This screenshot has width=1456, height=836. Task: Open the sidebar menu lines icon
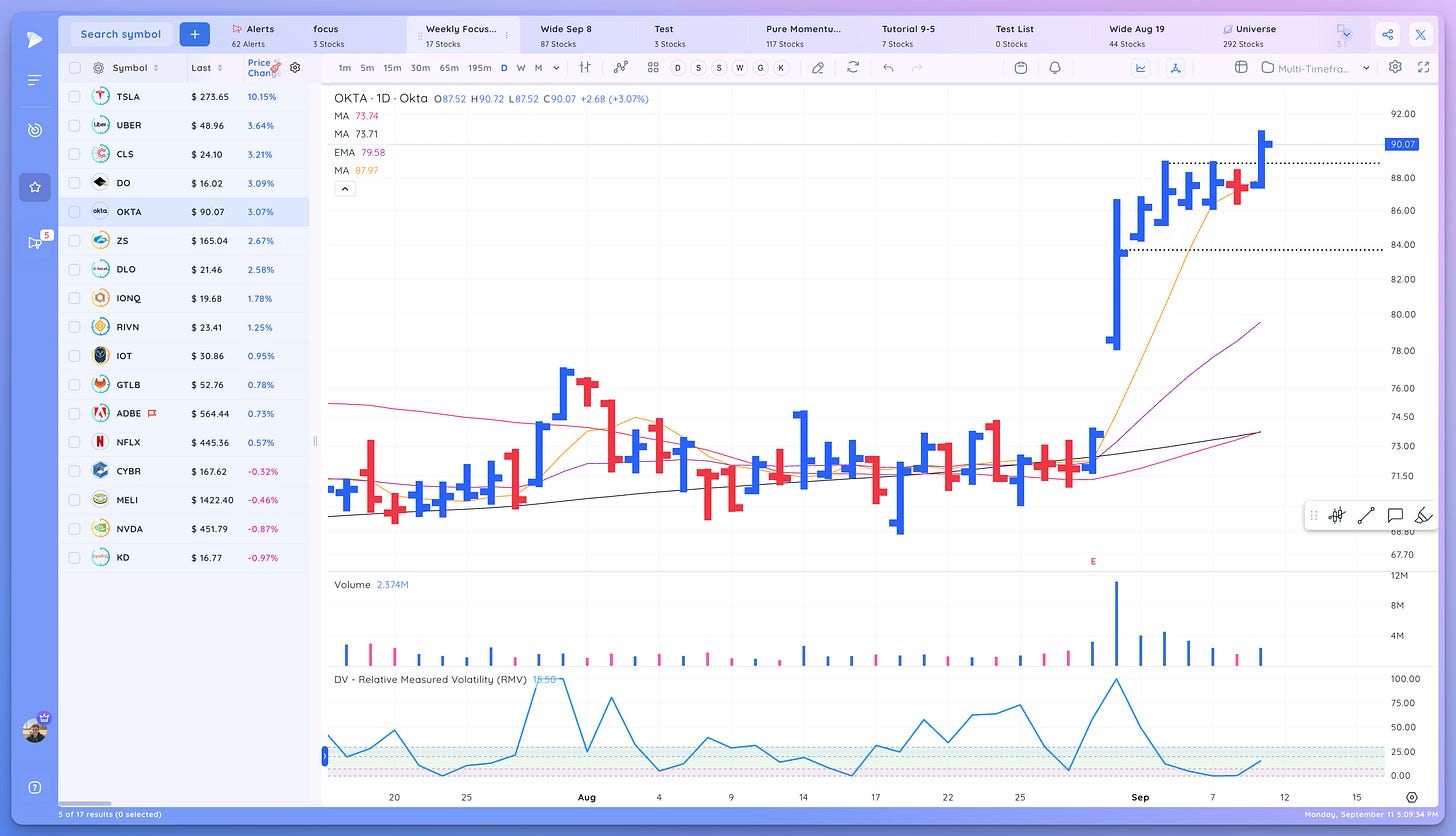coord(35,80)
